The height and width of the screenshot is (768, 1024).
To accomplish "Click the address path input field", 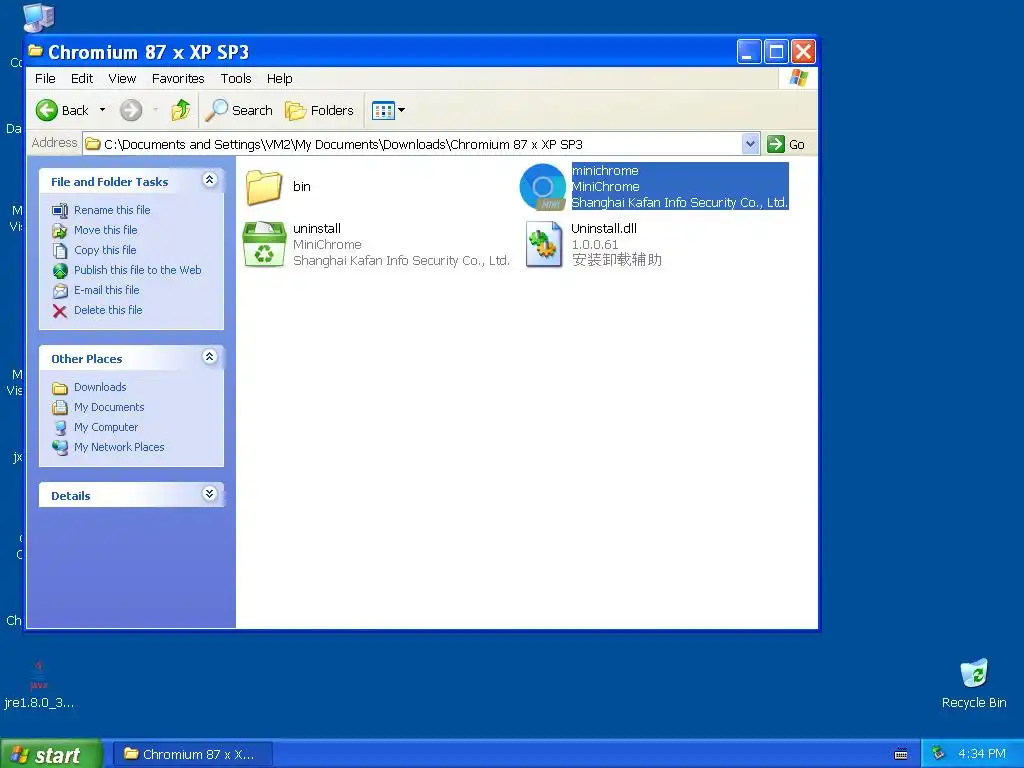I will click(x=421, y=144).
